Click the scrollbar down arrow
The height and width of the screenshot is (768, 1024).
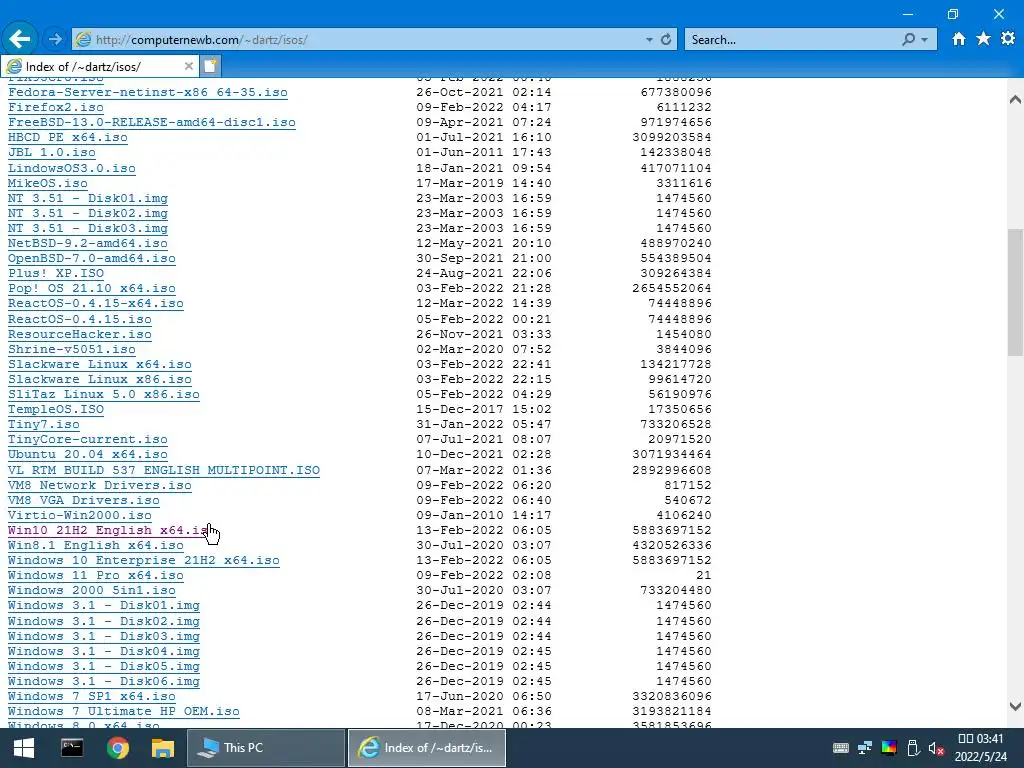tap(1015, 706)
